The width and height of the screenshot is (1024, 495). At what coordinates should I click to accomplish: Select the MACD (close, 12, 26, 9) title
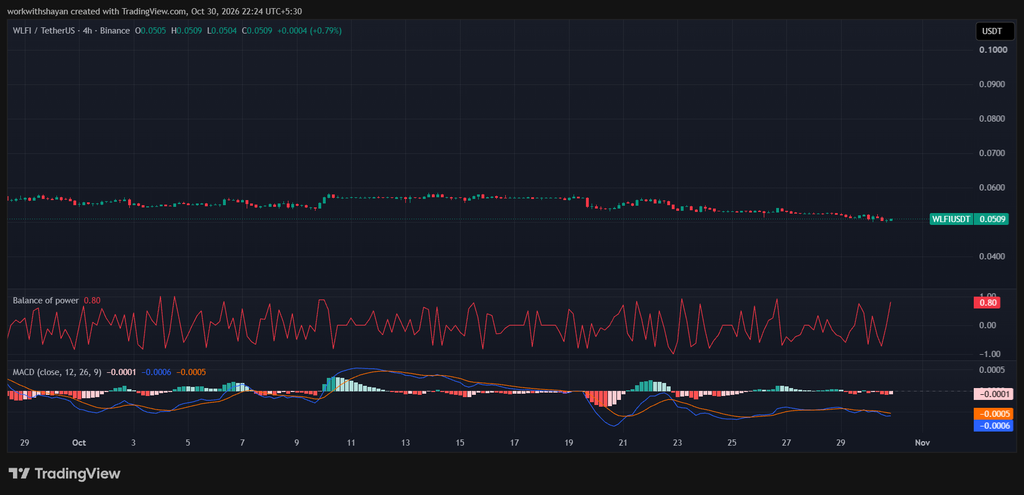click(57, 372)
